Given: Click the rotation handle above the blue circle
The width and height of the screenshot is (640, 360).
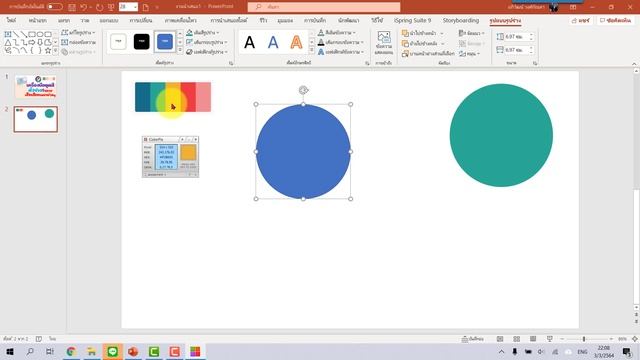Looking at the screenshot, I should (x=303, y=90).
